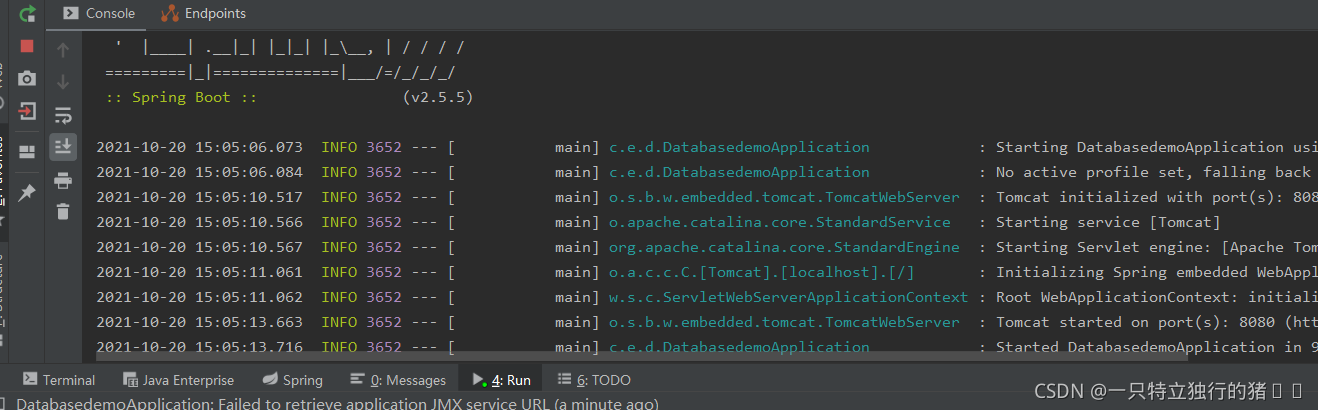Click 'o.a.c.c.C.[Tomcat].[localhost].[/]' logger name
1318x410 pixels.
(x=762, y=272)
